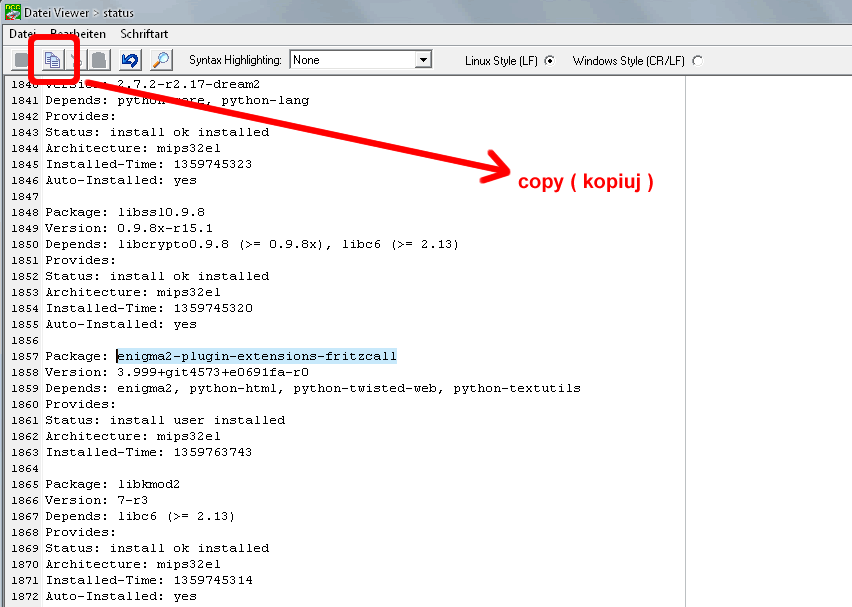This screenshot has height=607, width=852.
Task: Open the Datei menu
Action: point(22,34)
